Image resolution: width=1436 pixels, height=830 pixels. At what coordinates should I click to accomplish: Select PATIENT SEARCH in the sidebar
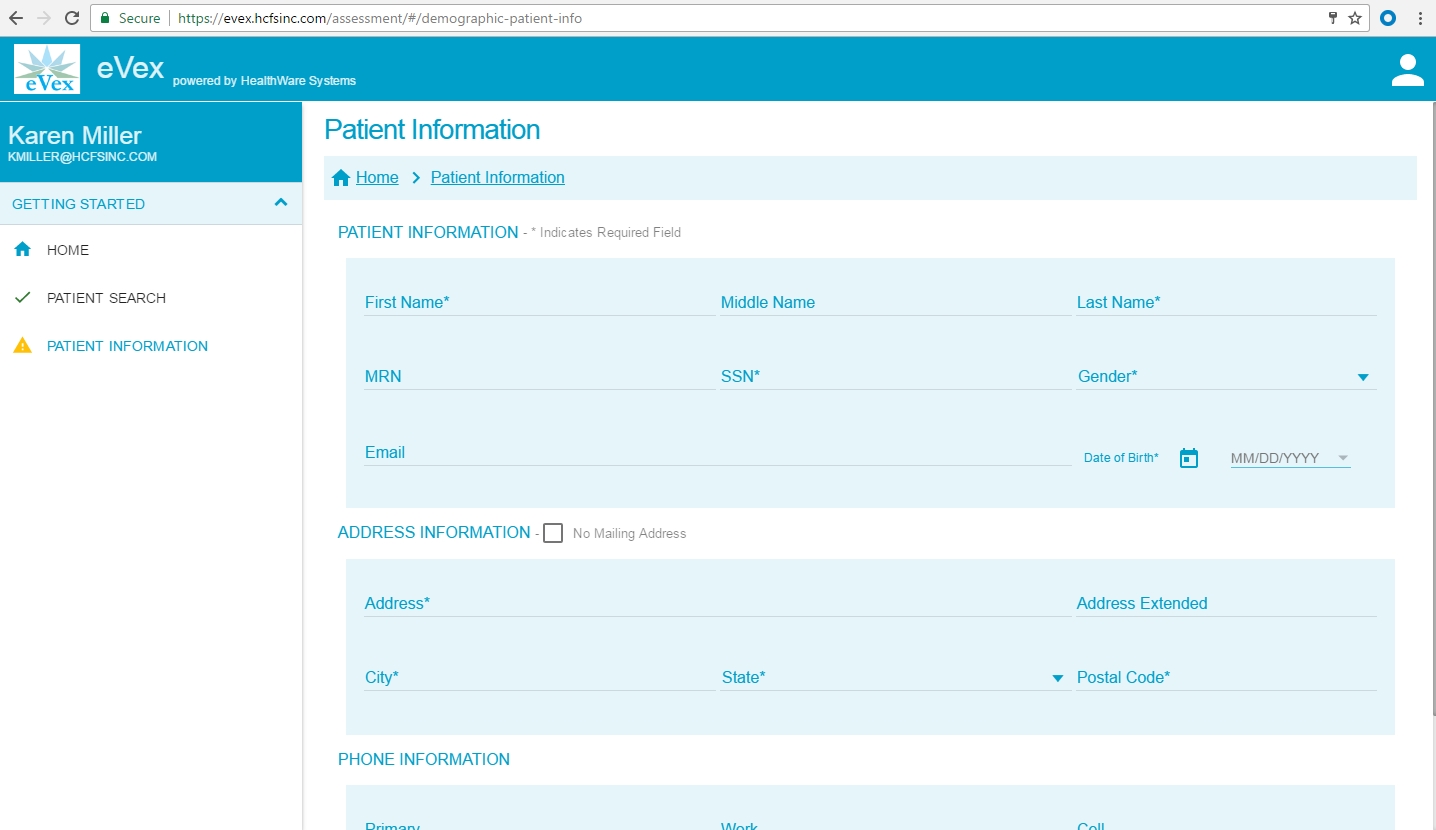[106, 298]
